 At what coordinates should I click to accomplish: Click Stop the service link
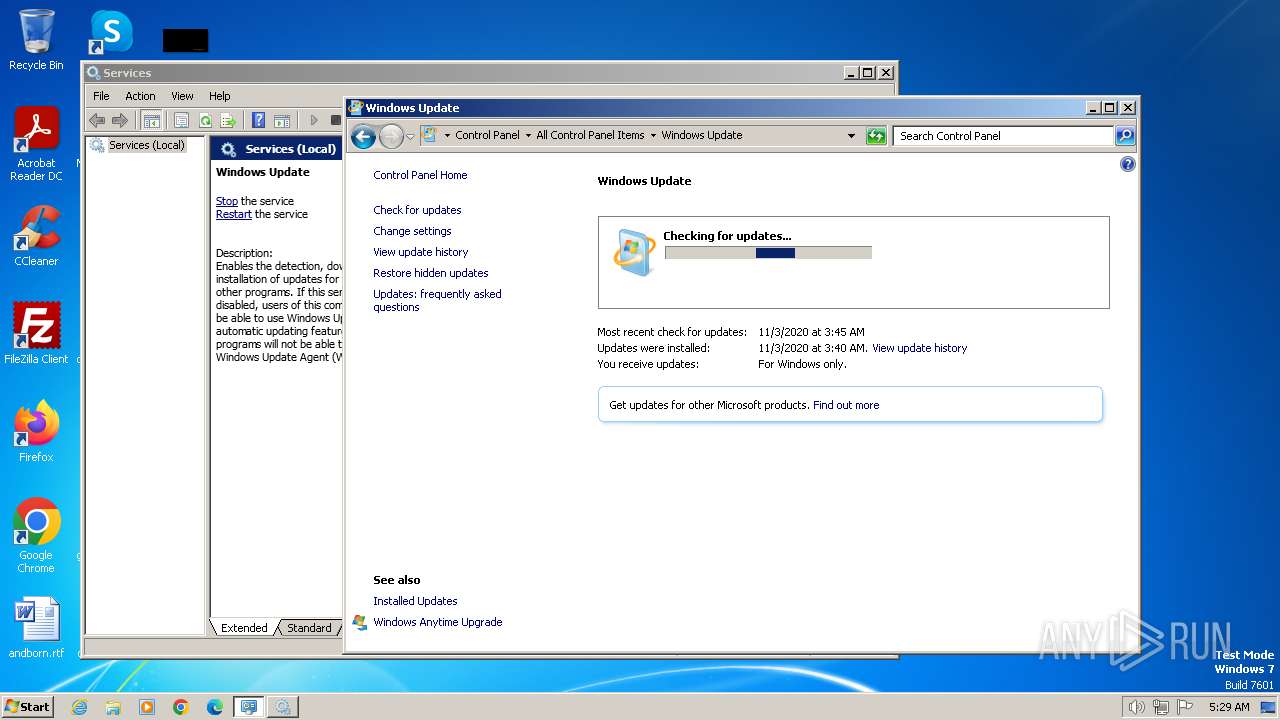227,201
